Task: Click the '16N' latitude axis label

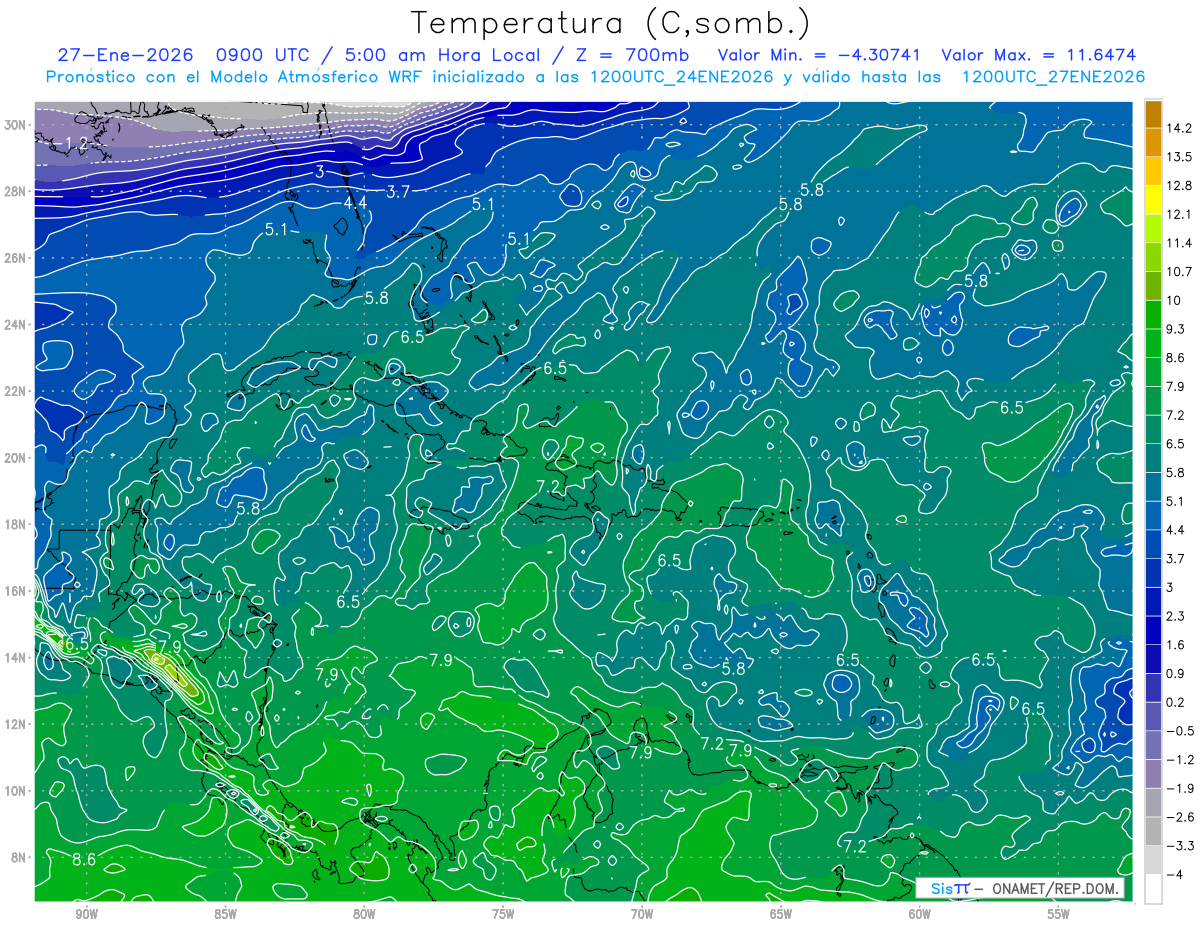Action: click(16, 591)
